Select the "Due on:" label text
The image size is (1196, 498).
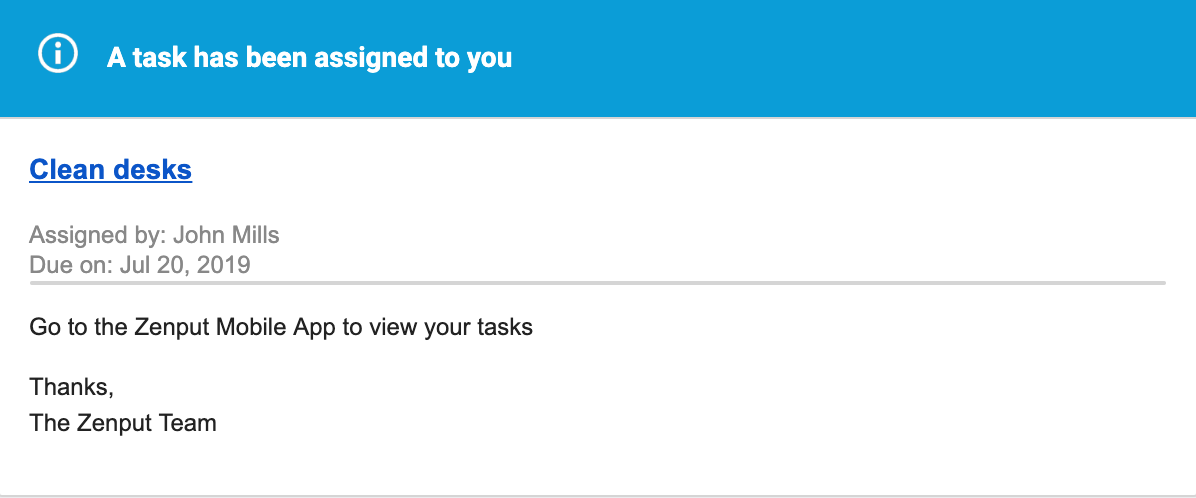[71, 265]
